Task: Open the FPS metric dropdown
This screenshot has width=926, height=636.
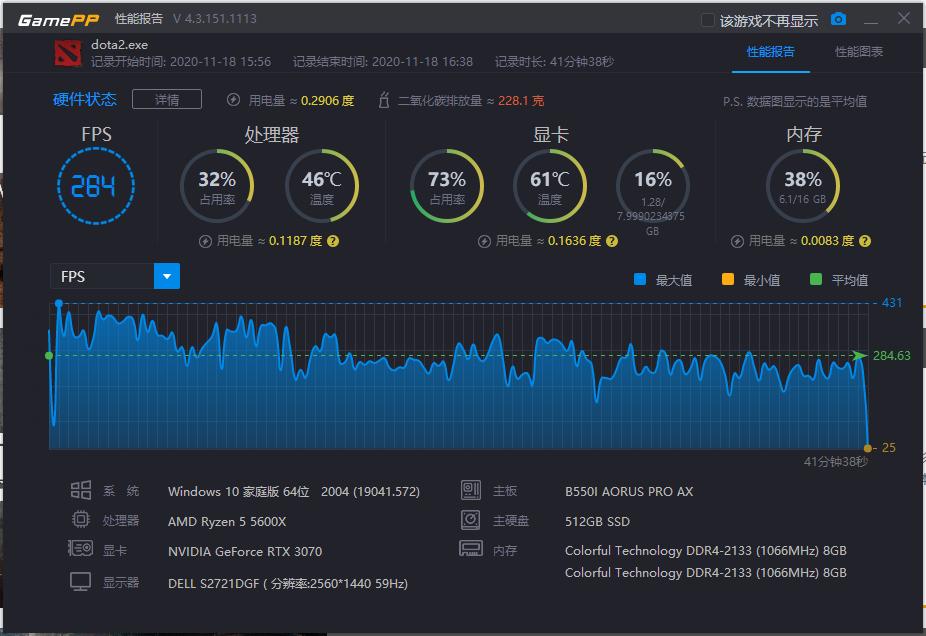Action: 167,276
